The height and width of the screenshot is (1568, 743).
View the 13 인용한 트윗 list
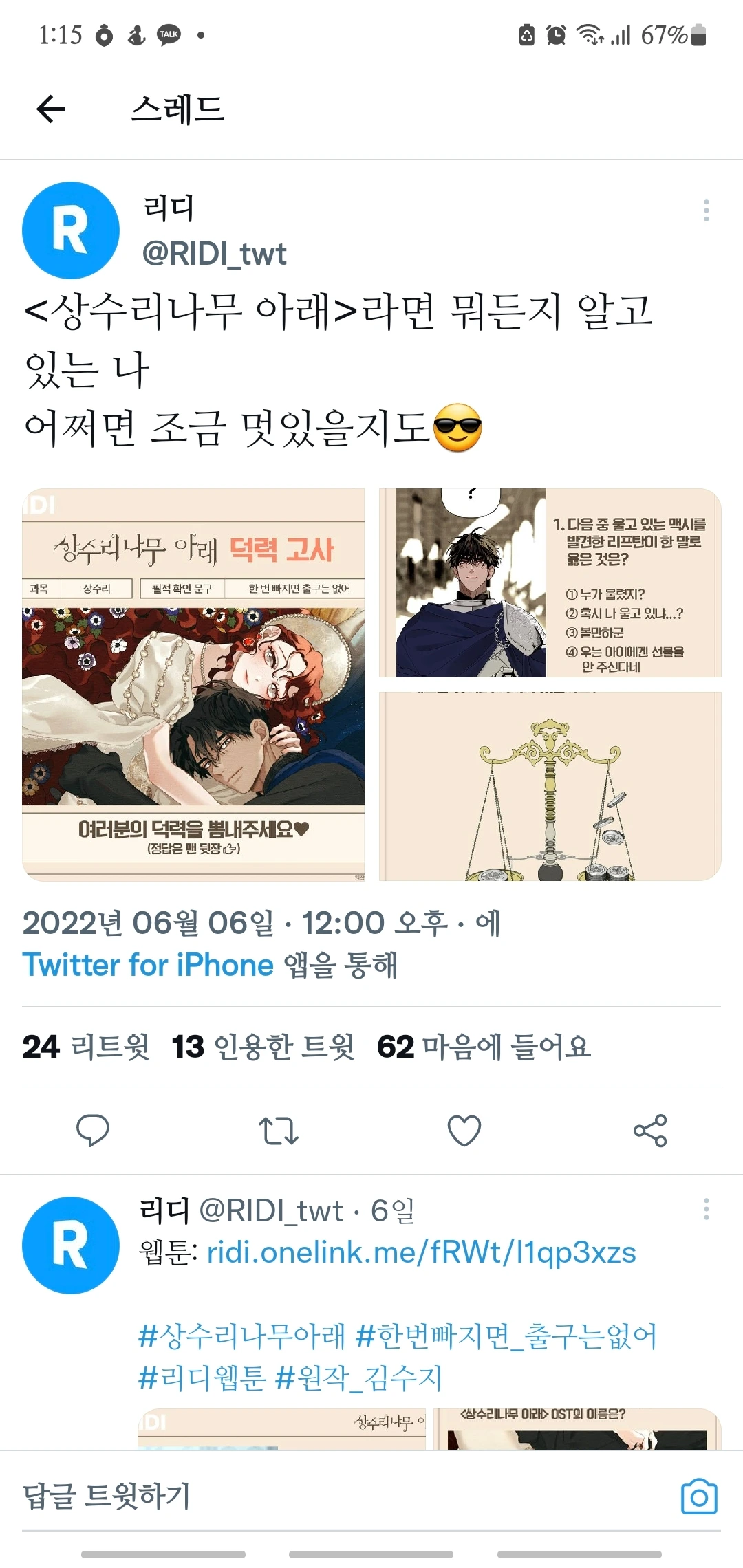coord(263,1047)
